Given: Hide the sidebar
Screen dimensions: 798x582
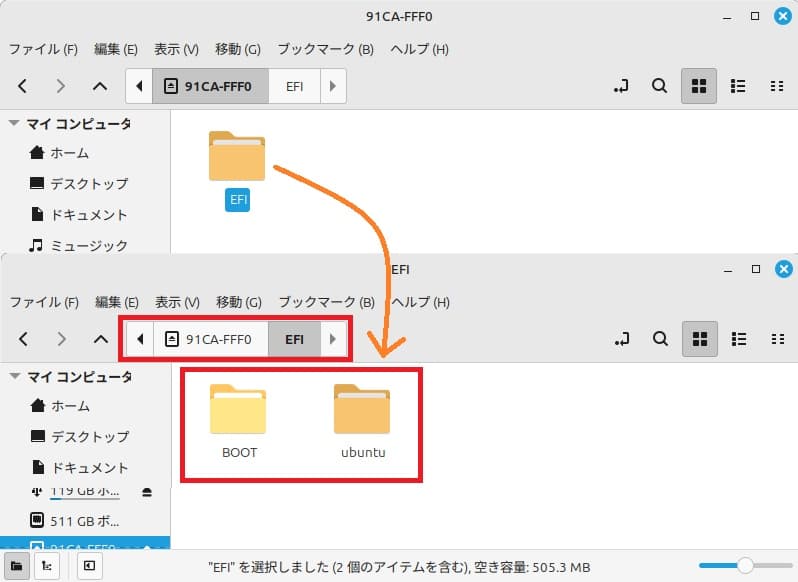Looking at the screenshot, I should [89, 566].
